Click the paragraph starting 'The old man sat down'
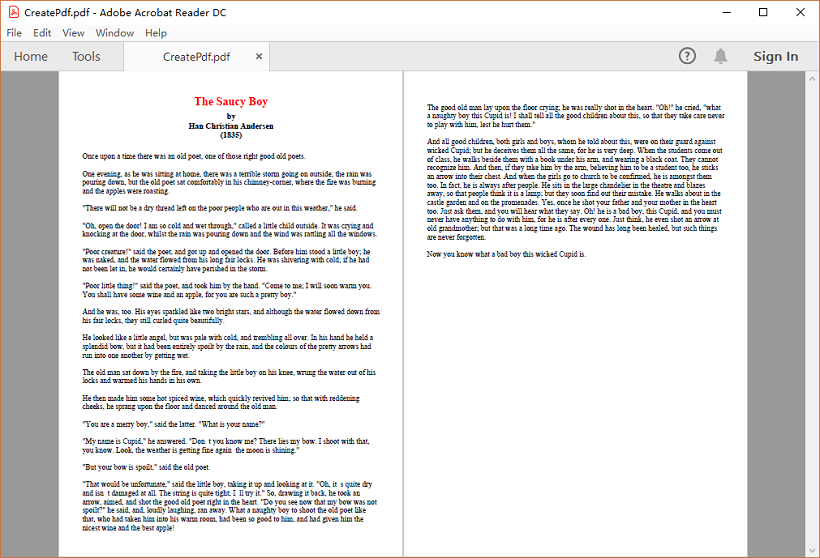The width and height of the screenshot is (820, 558). click(229, 376)
